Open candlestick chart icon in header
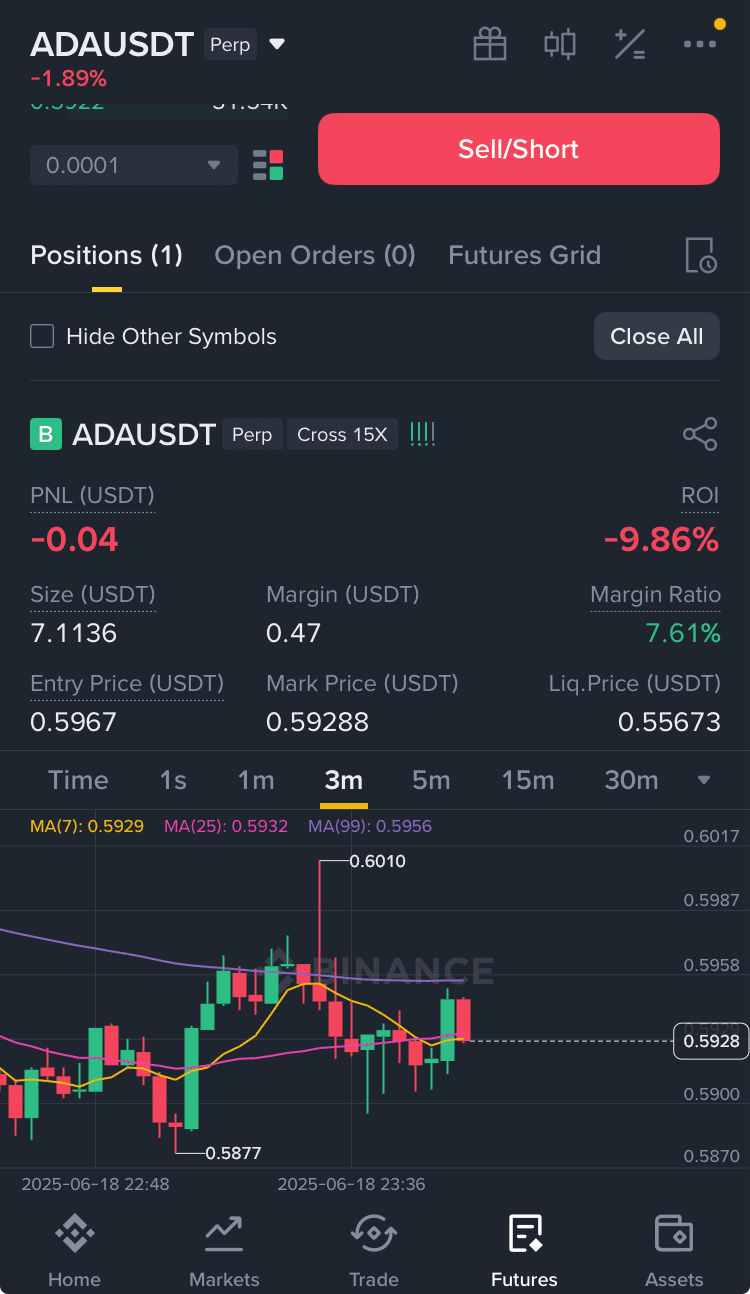The image size is (750, 1294). (560, 44)
